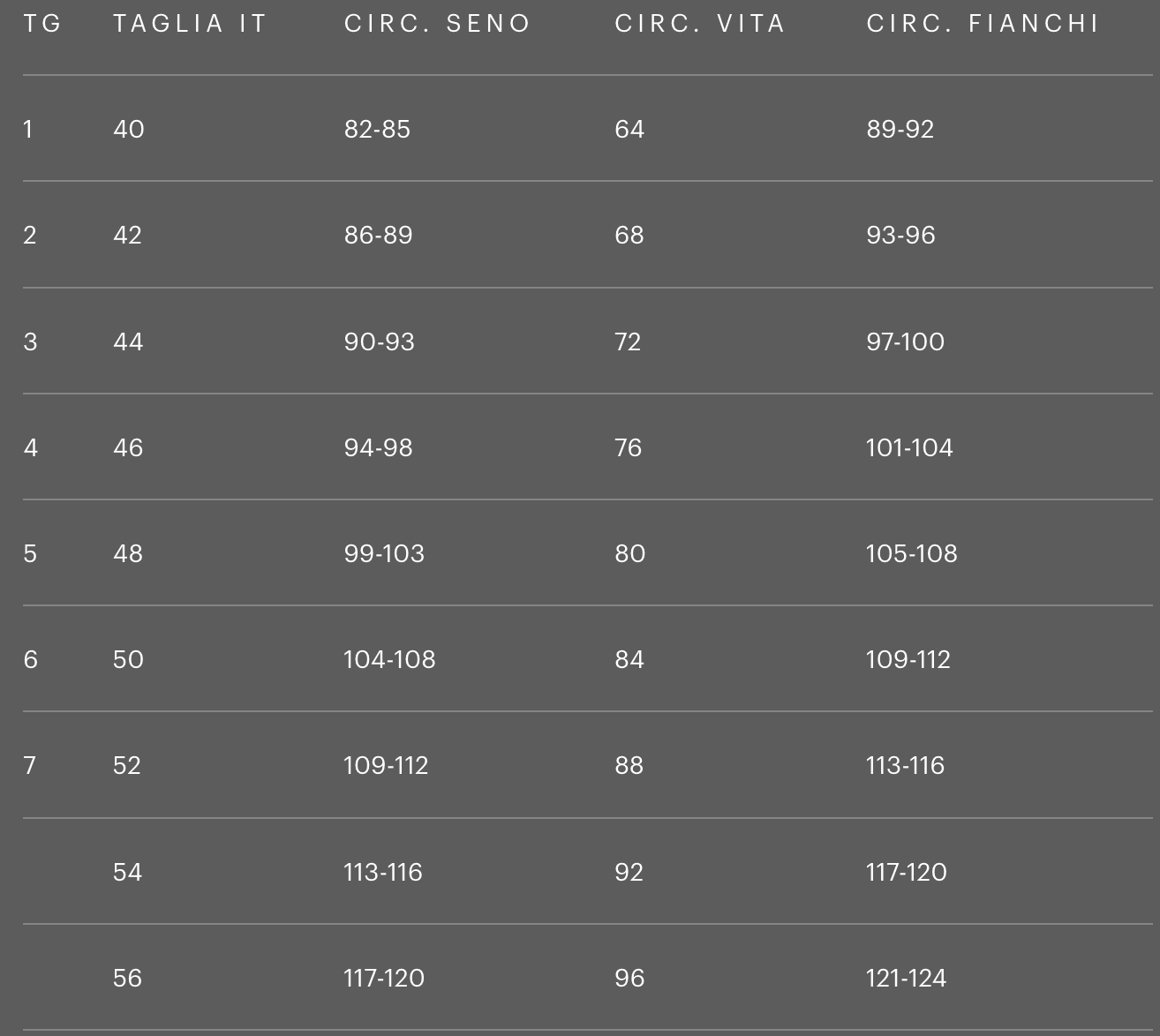
Task: Select TG number 3 cell
Action: pos(30,342)
